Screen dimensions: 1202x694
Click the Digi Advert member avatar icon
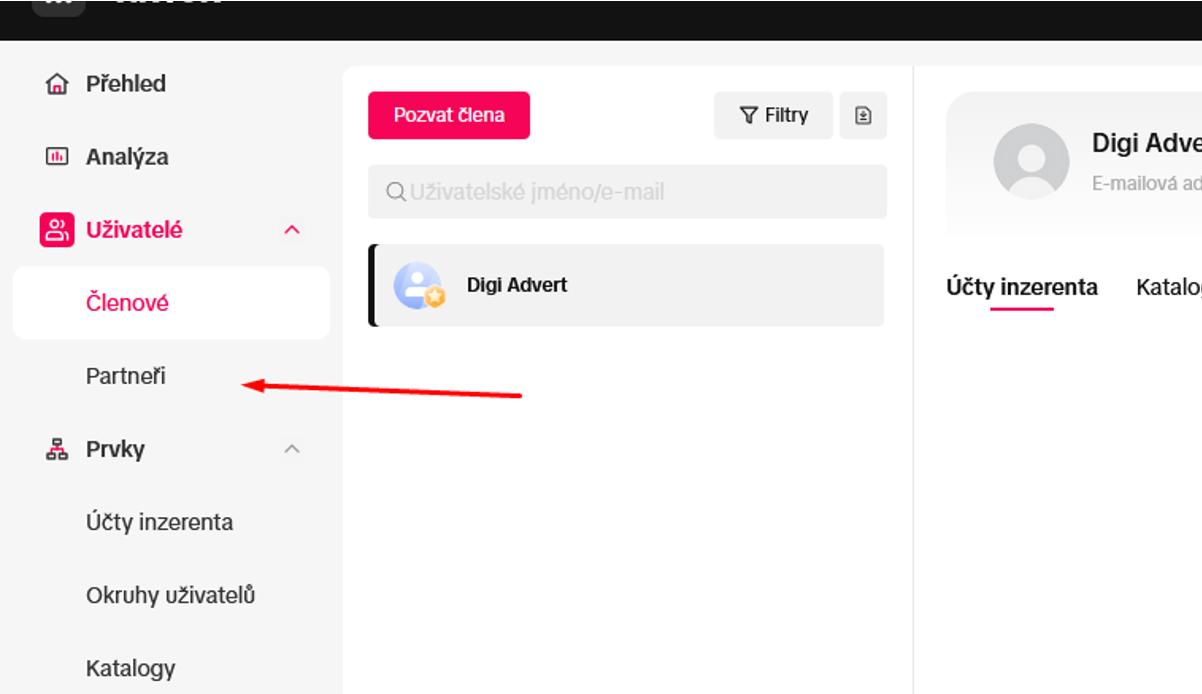point(418,286)
